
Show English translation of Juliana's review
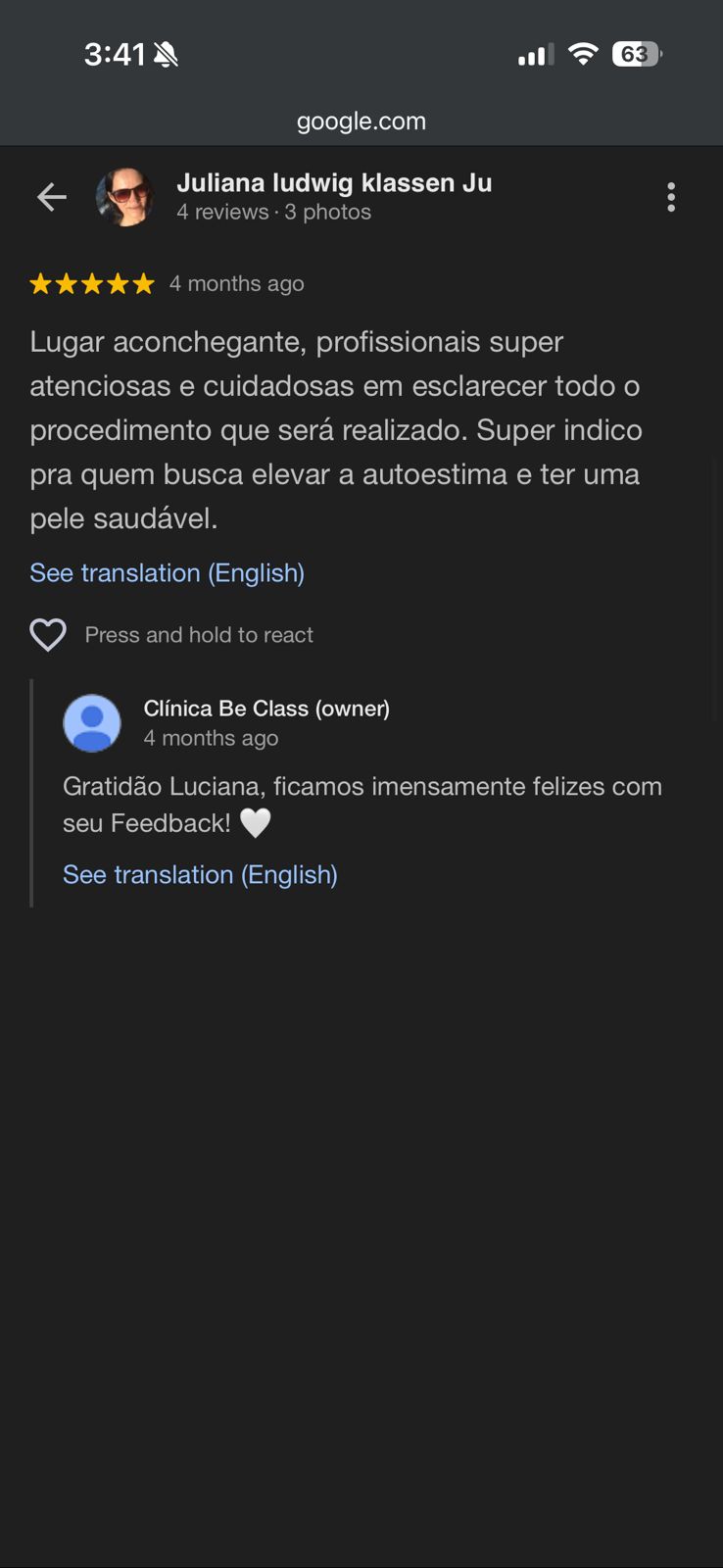click(167, 572)
